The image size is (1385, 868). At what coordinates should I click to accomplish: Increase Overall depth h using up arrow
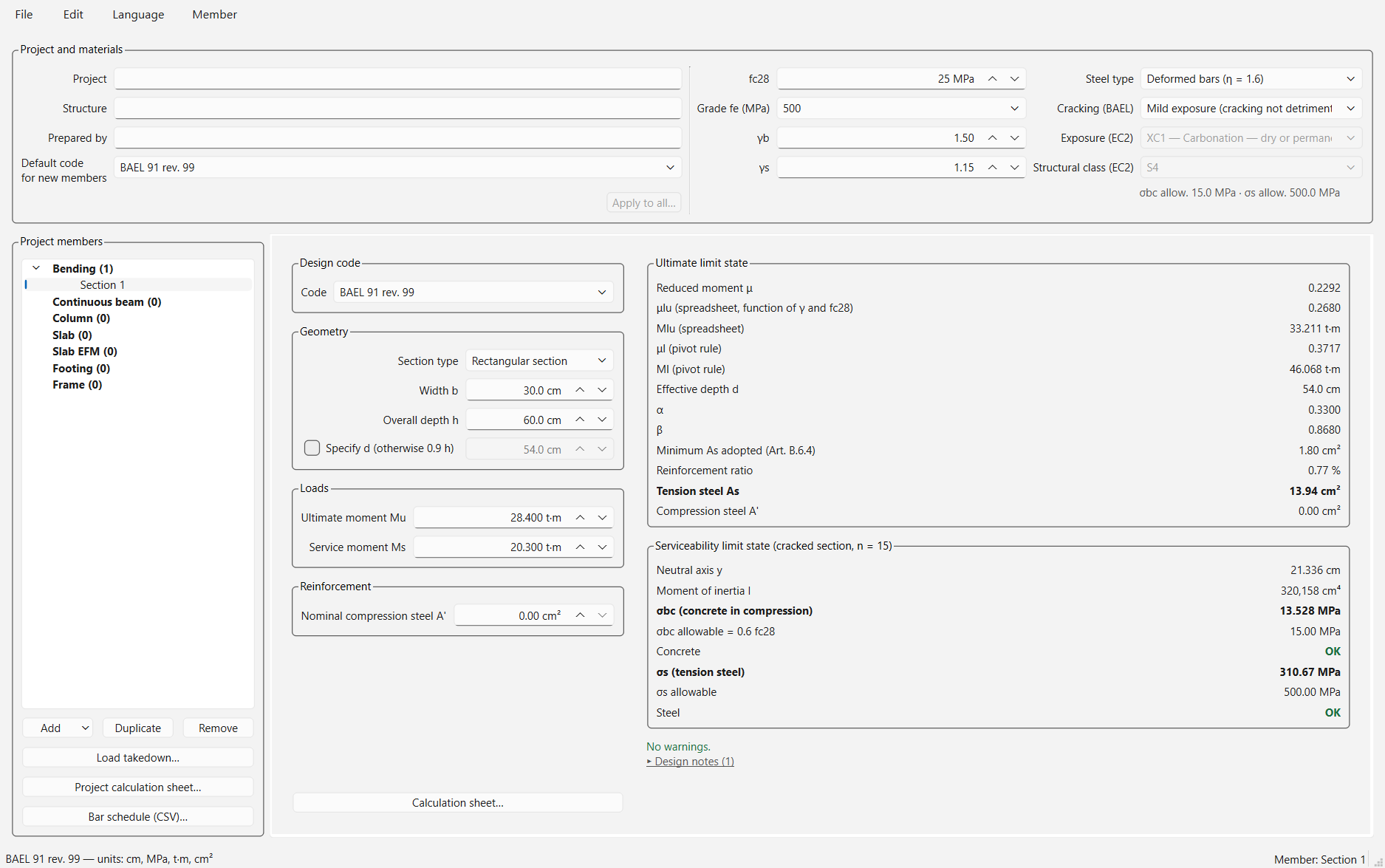(x=581, y=420)
